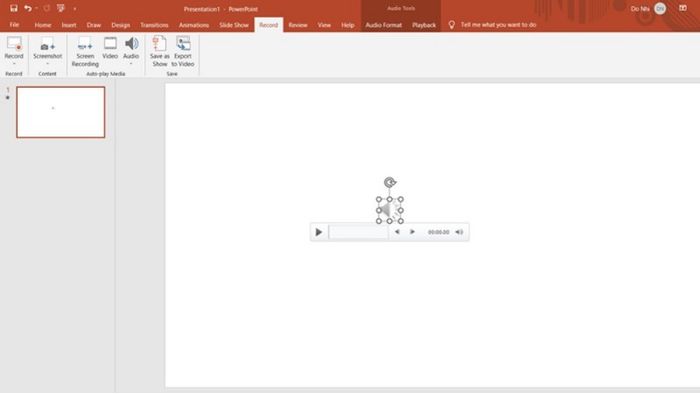Click Export to Video
Screen dimensions: 700x394
[183, 52]
